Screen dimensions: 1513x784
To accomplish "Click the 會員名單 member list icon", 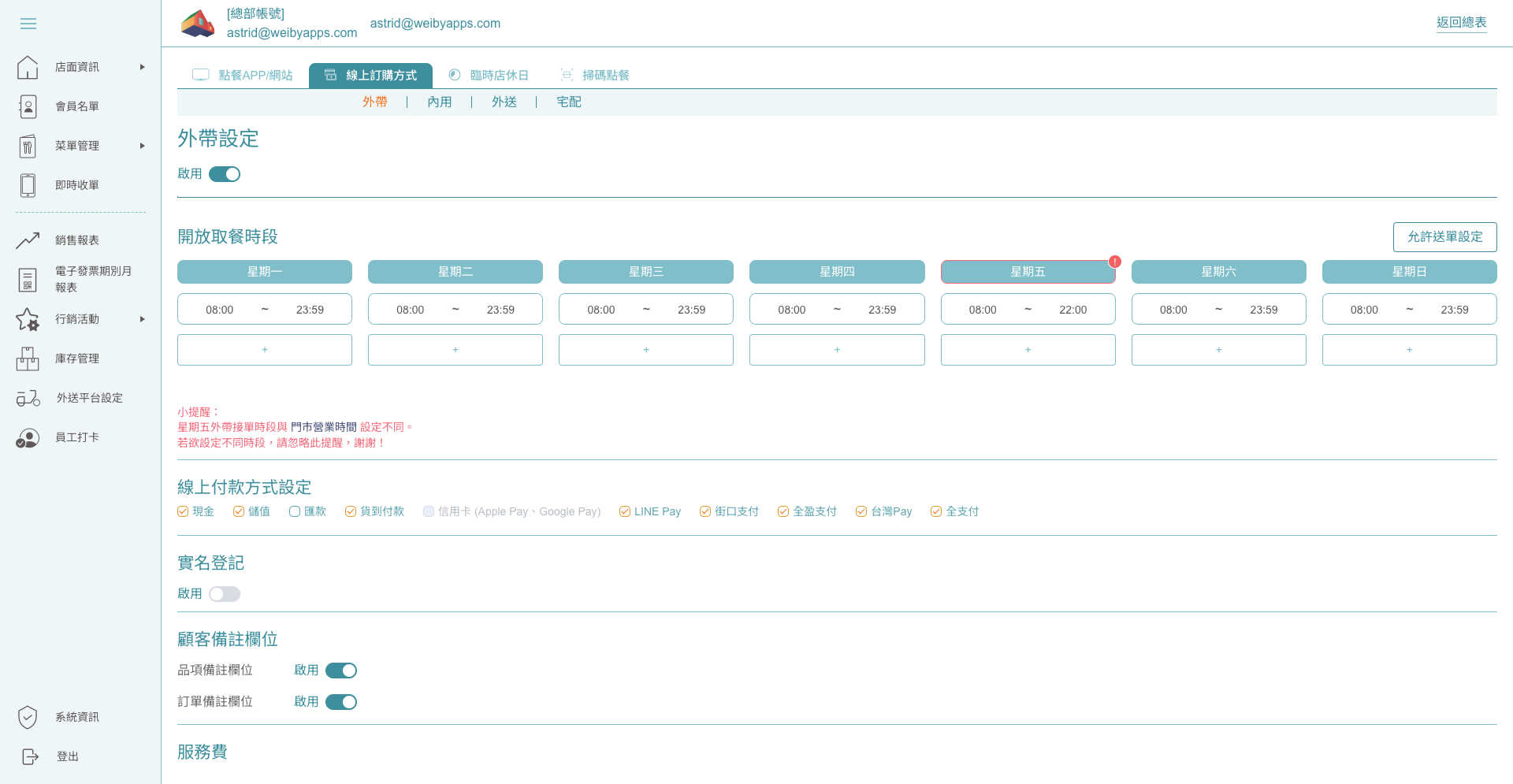I will [28, 106].
